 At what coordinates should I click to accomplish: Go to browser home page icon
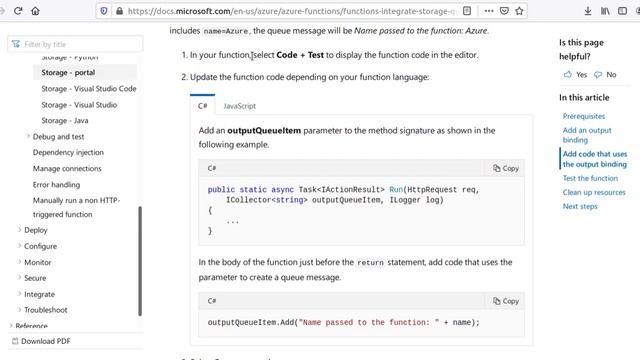tap(36, 11)
